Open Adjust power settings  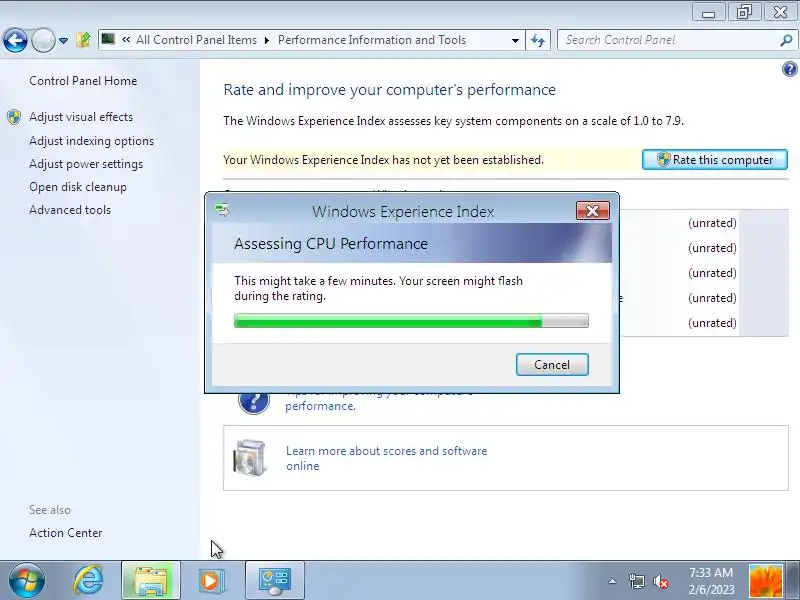pyautogui.click(x=86, y=164)
